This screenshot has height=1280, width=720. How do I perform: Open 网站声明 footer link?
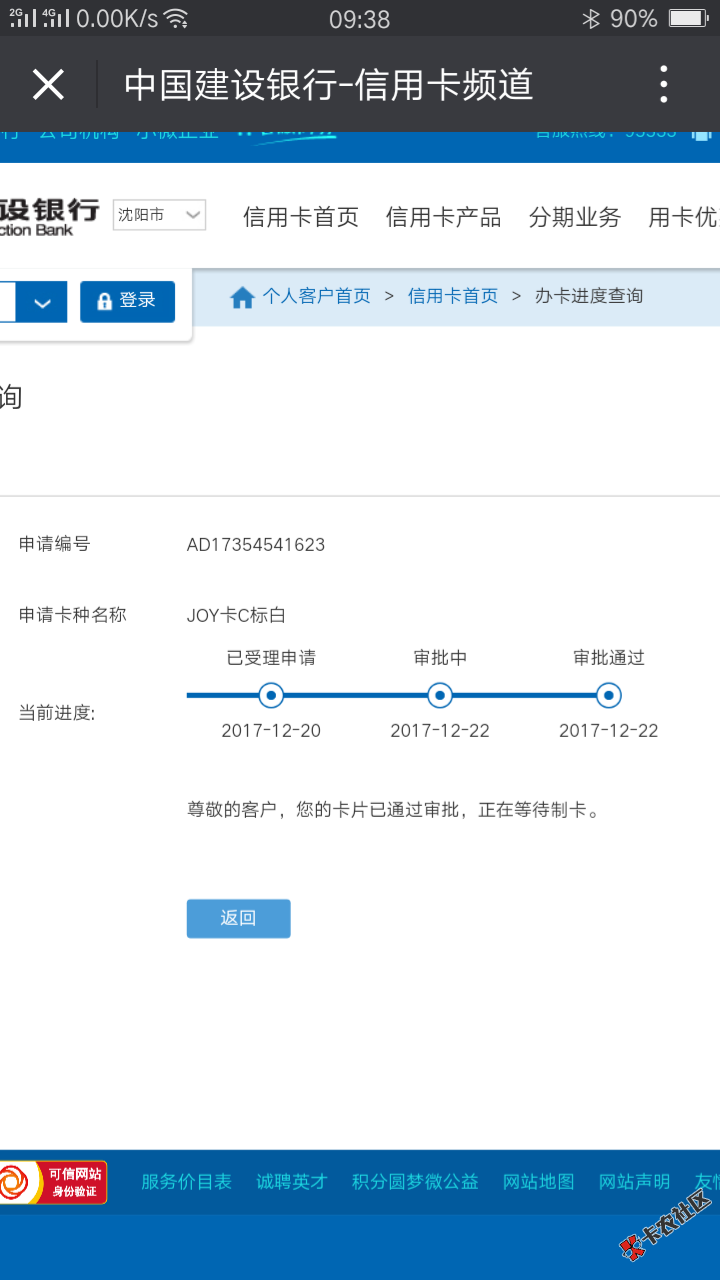click(x=635, y=1181)
